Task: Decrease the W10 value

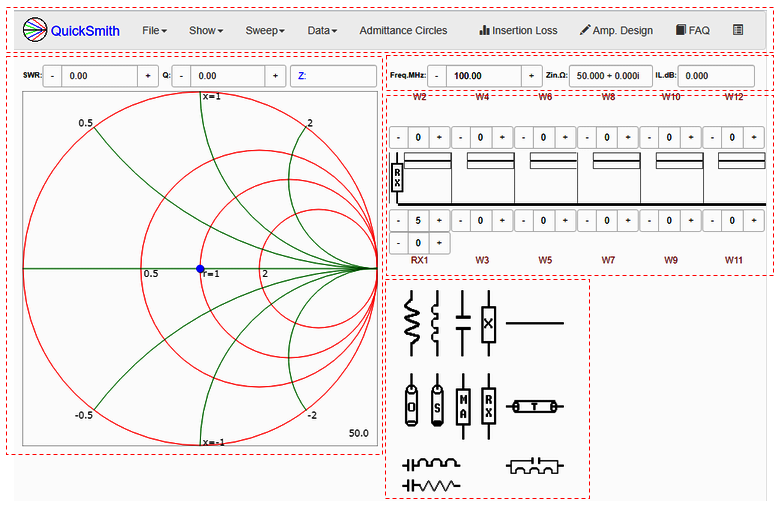Action: (x=649, y=138)
